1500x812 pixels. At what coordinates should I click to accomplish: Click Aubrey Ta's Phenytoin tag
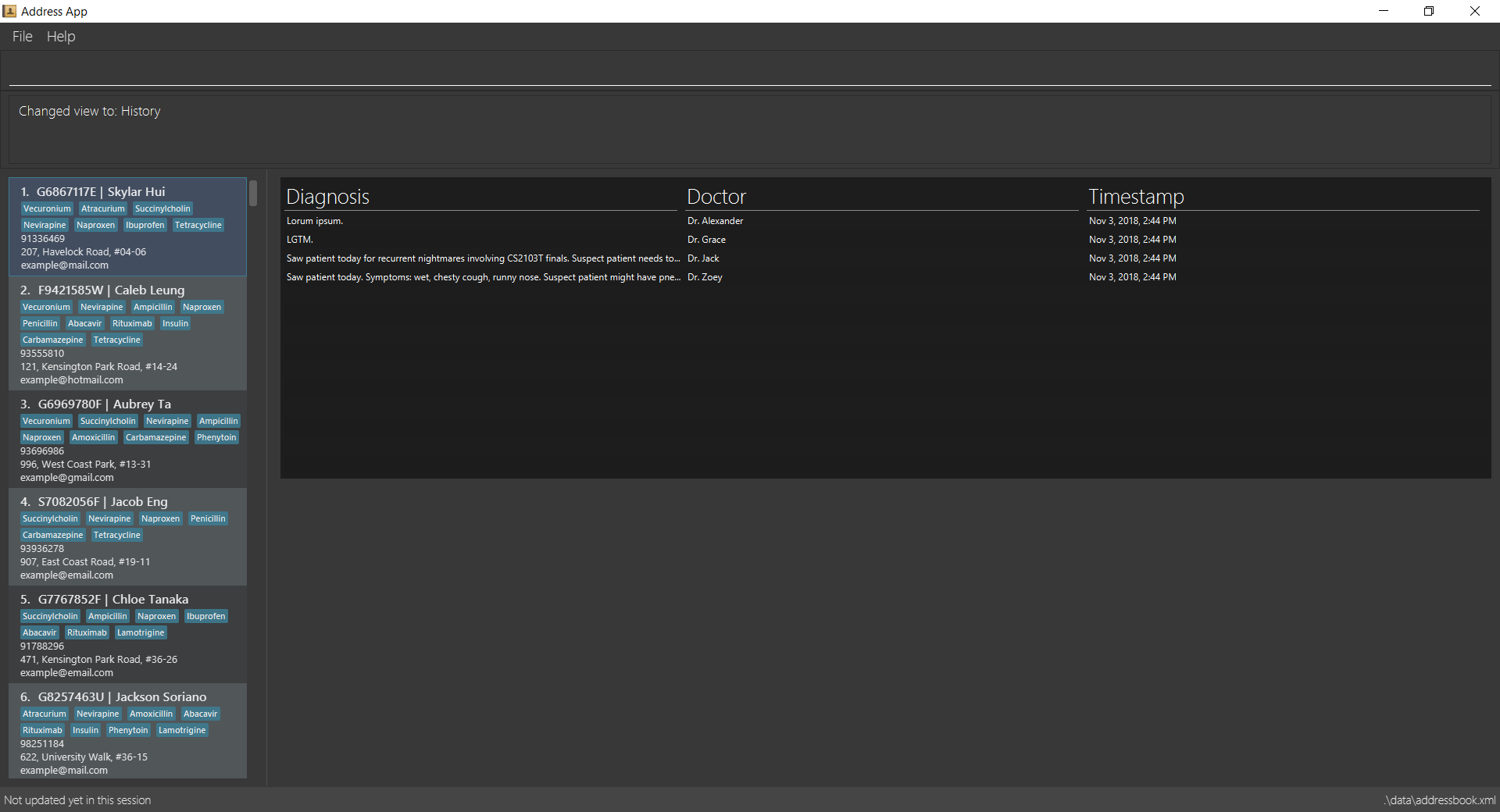coord(216,437)
